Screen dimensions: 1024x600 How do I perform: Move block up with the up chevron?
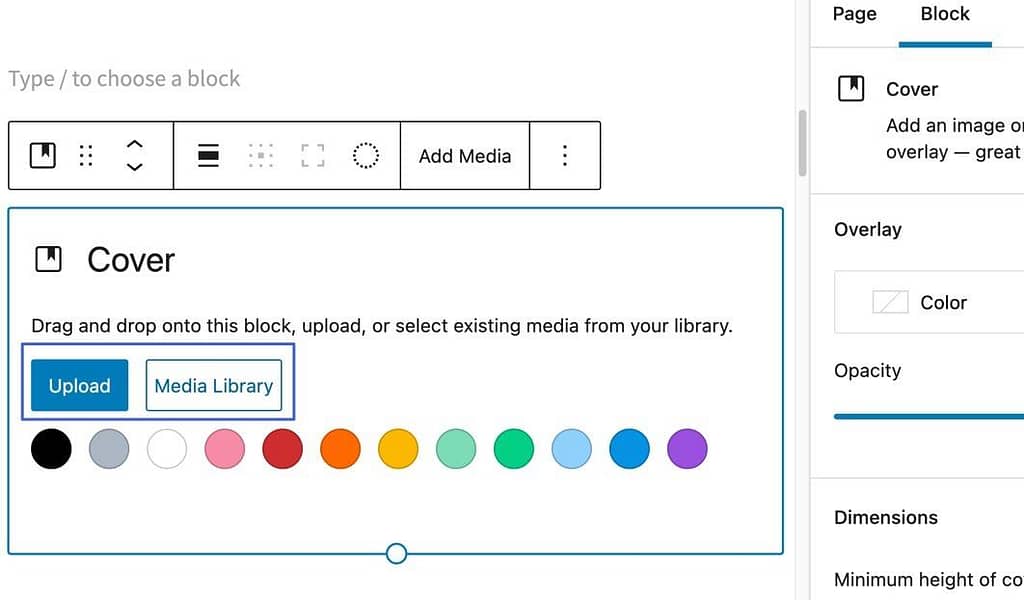tap(134, 144)
